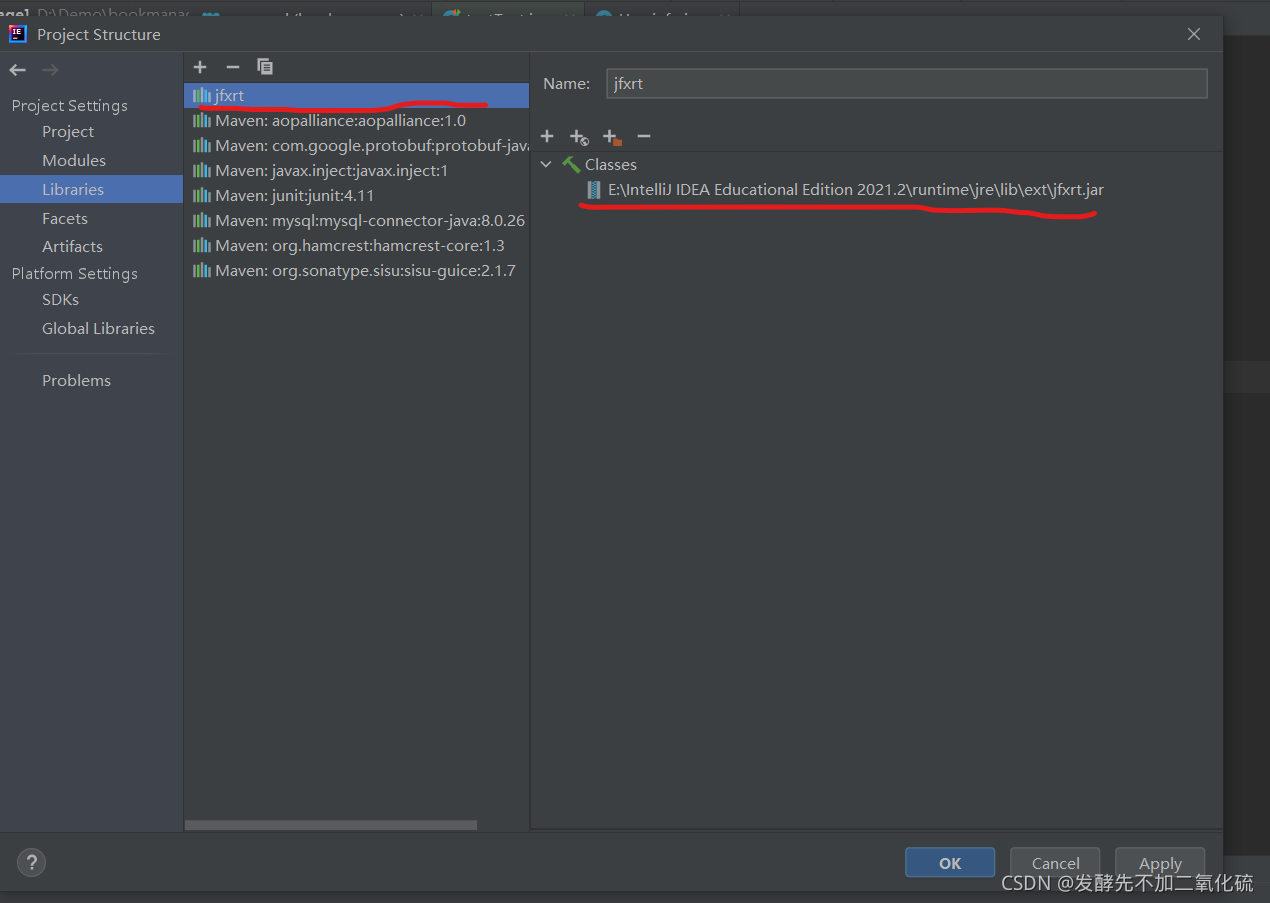1270x903 pixels.
Task: Click the Platform Settings section header
Action: point(75,273)
